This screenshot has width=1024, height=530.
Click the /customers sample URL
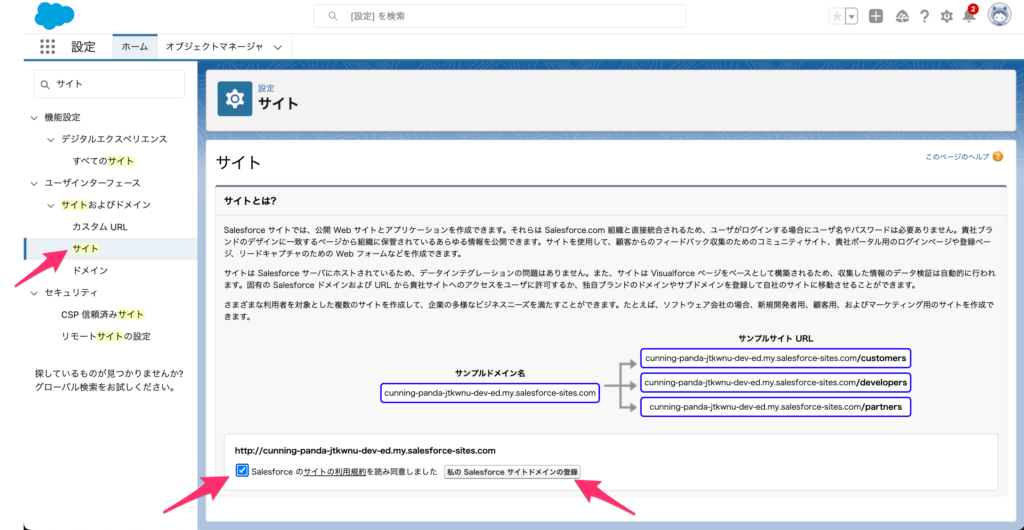776,358
